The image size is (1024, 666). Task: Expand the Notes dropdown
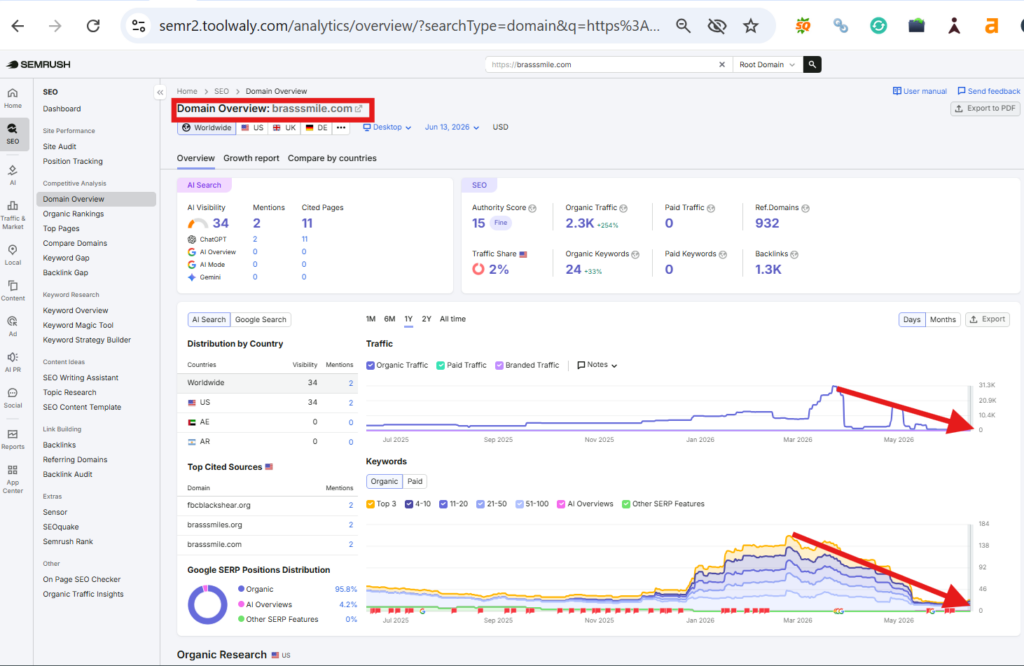point(597,365)
